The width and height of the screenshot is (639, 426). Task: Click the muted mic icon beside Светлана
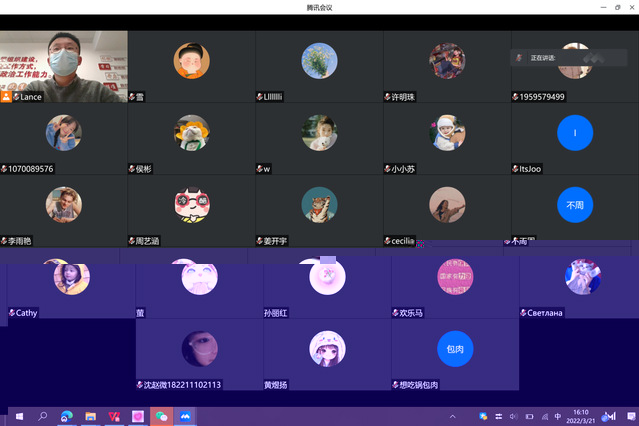point(524,313)
